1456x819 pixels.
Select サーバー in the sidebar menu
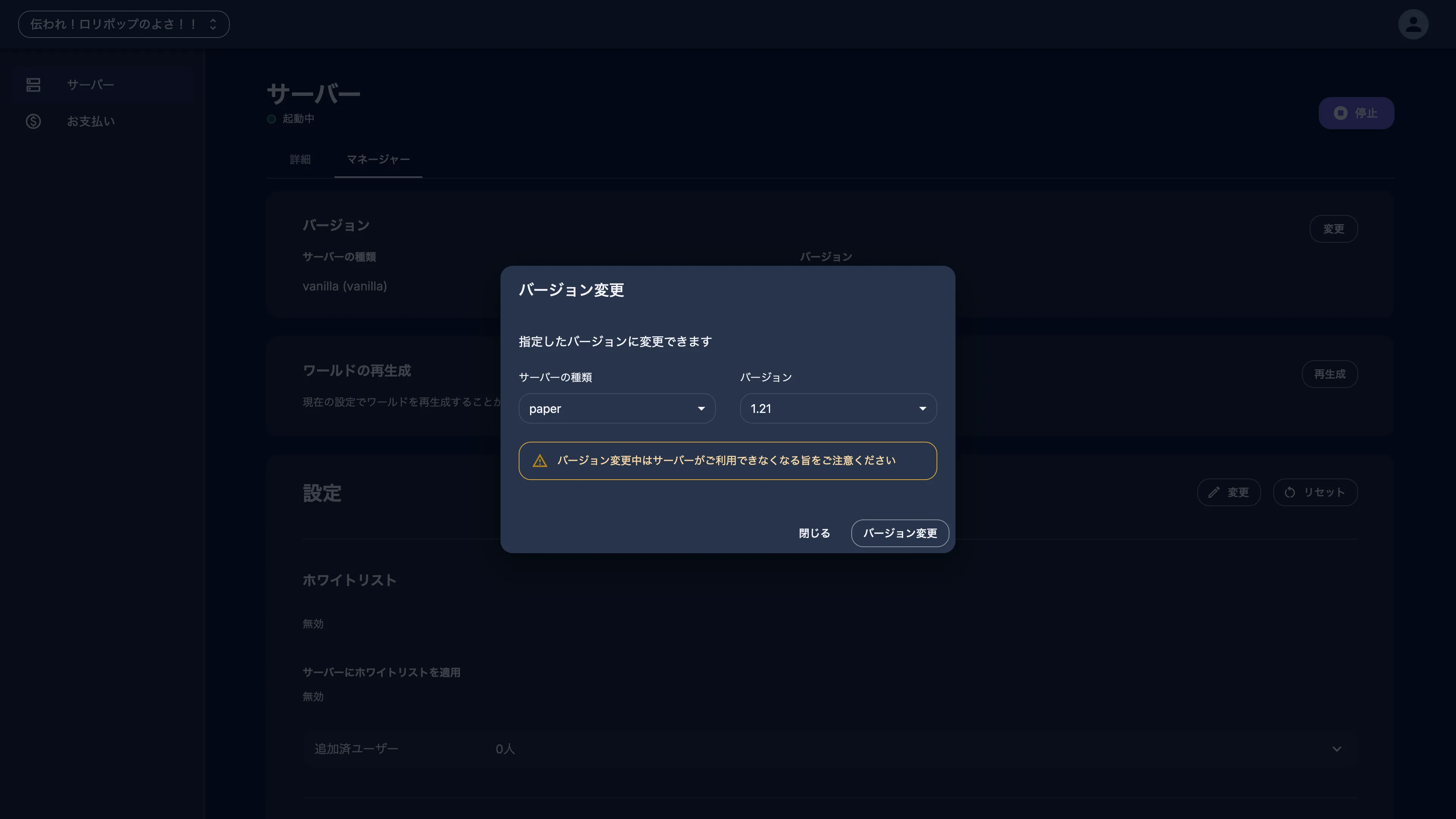pyautogui.click(x=102, y=85)
